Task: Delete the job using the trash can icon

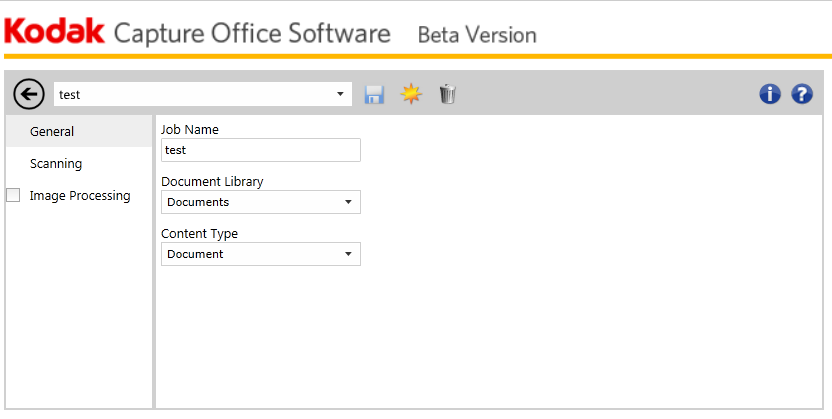Action: 447,94
